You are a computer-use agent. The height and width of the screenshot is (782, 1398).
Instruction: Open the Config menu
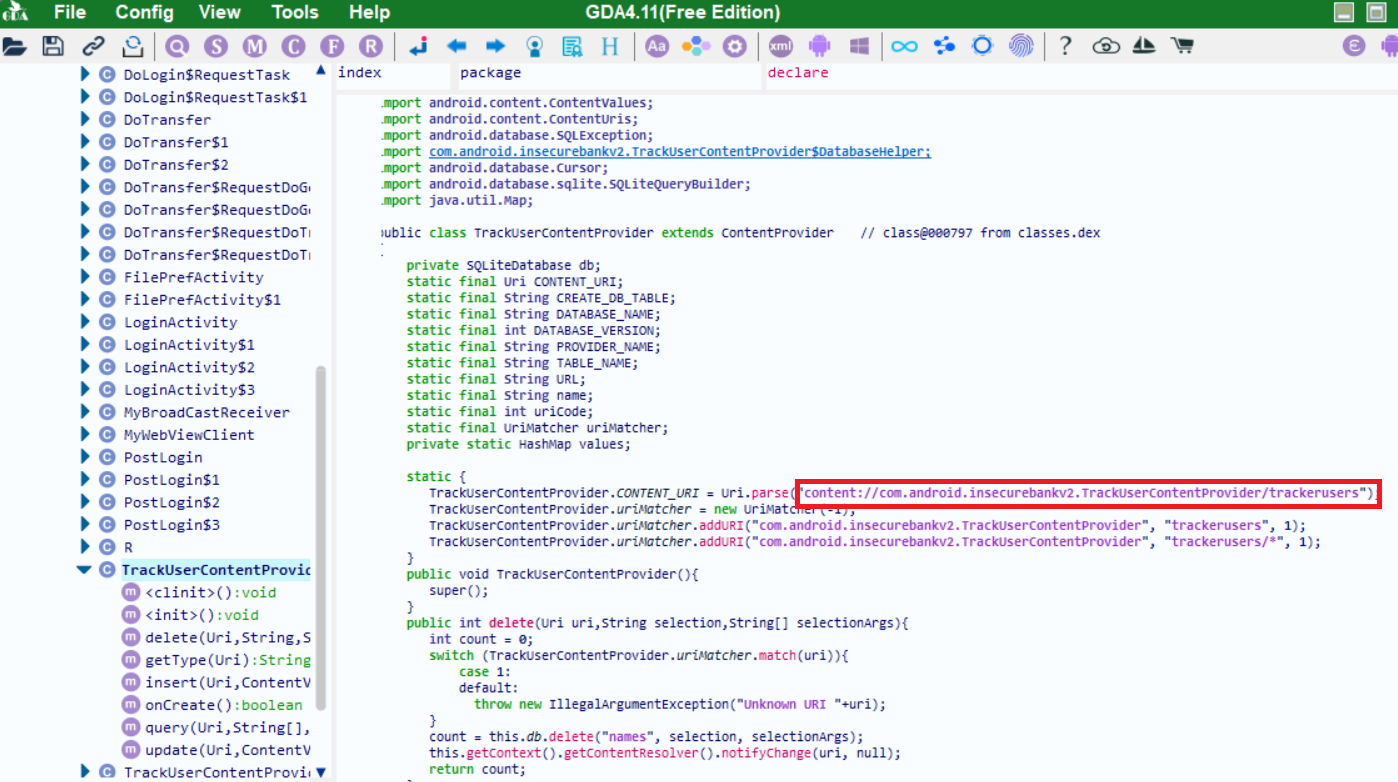pos(144,13)
